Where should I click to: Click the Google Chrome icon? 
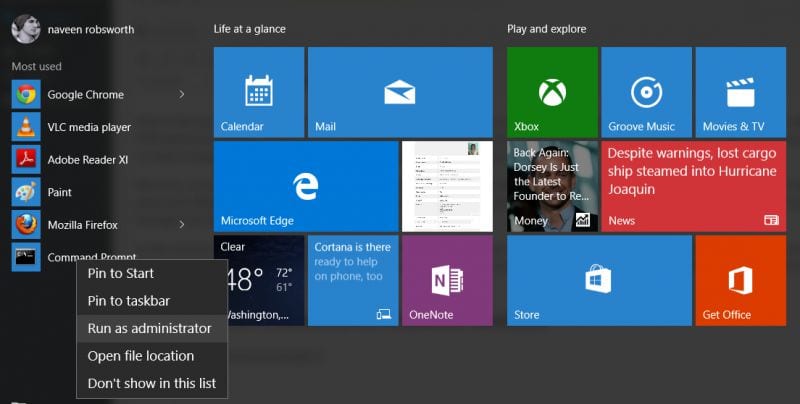(x=25, y=95)
